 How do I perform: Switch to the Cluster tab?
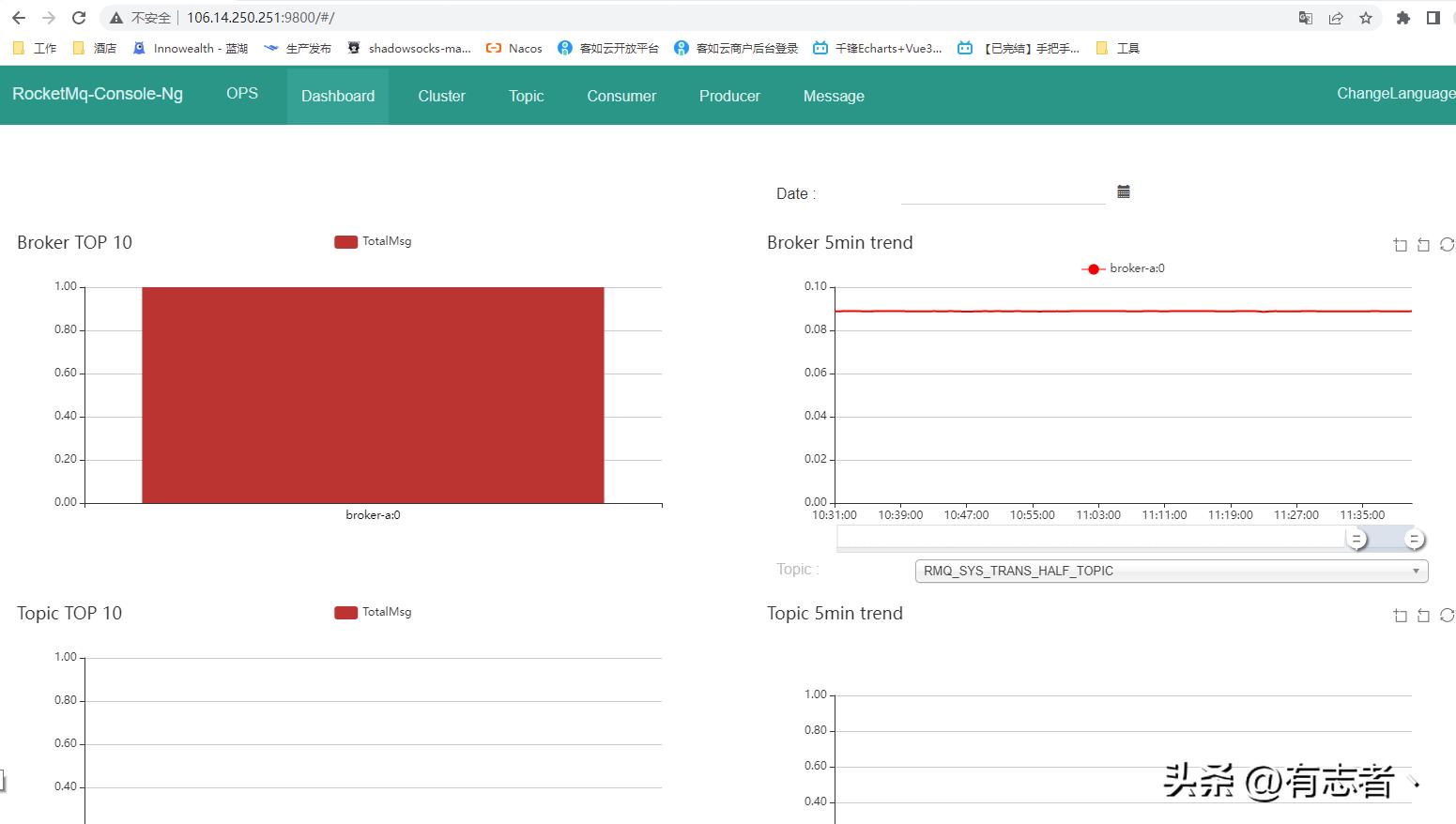(x=441, y=96)
